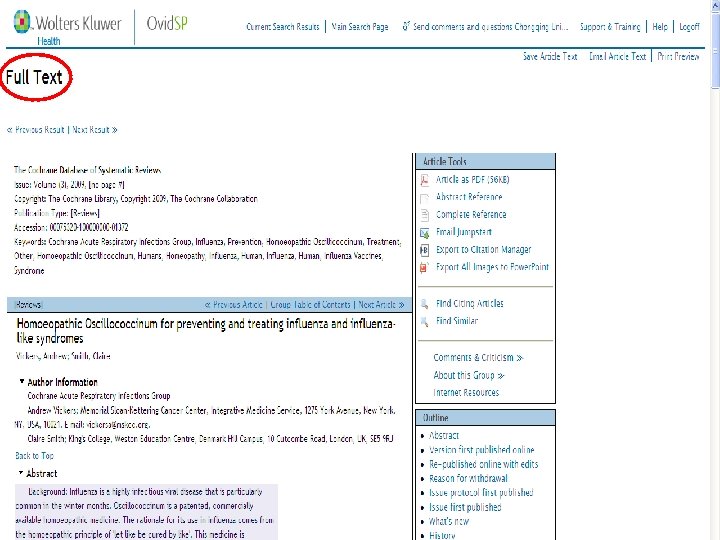Click The Cochrane Database of Systematic Reviews
This screenshot has width=720, height=540.
coord(87,170)
